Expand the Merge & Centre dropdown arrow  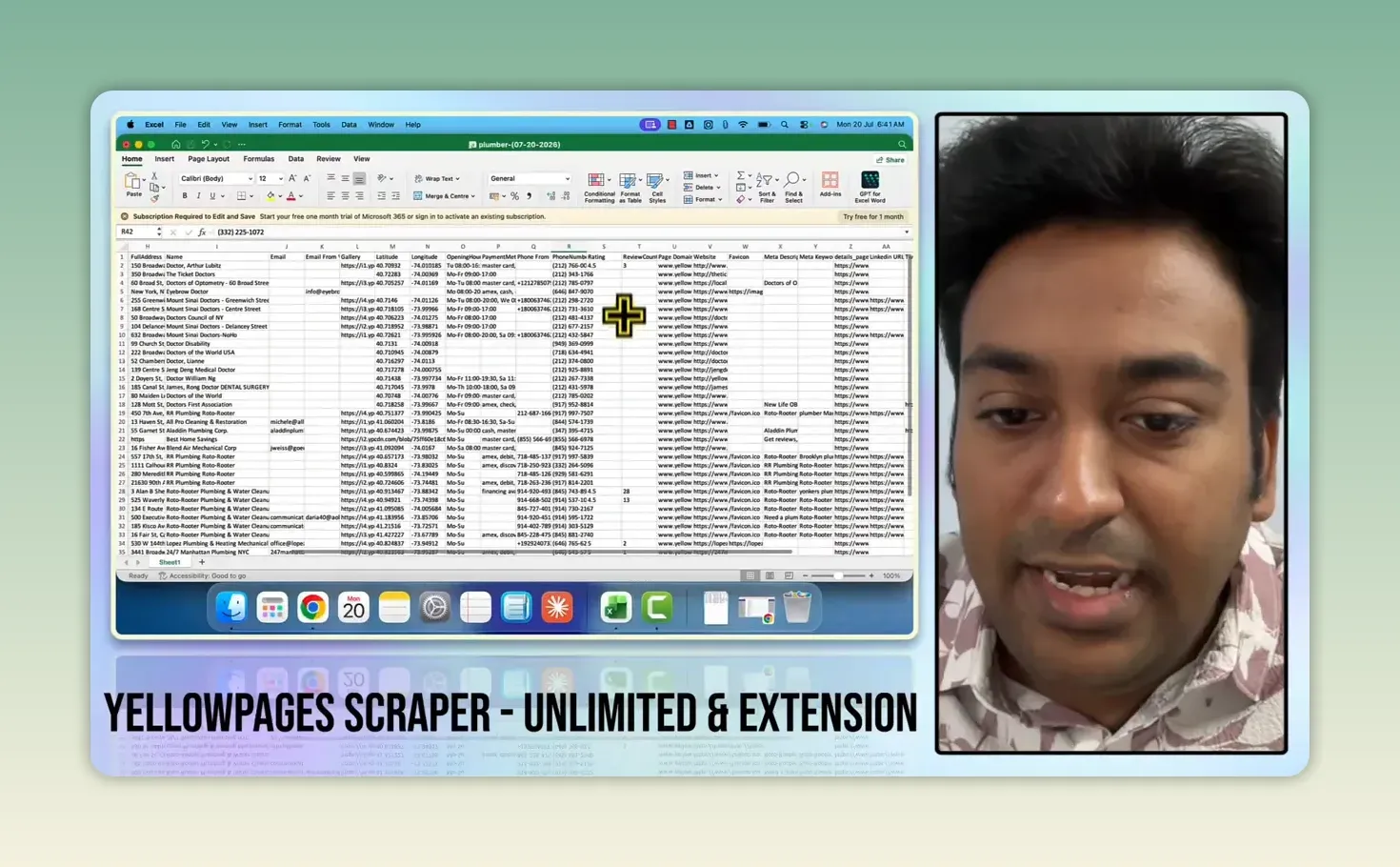(472, 196)
